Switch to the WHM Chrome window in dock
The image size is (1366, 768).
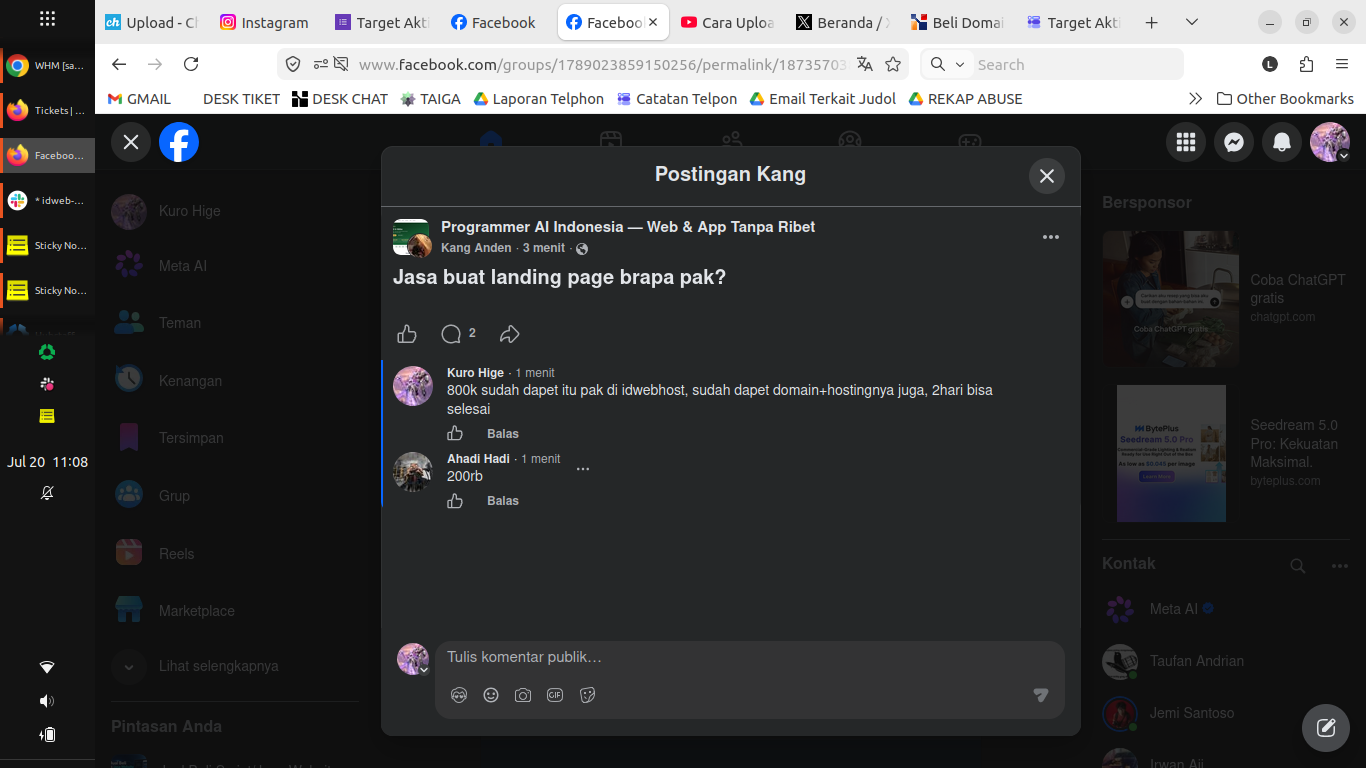(x=47, y=66)
